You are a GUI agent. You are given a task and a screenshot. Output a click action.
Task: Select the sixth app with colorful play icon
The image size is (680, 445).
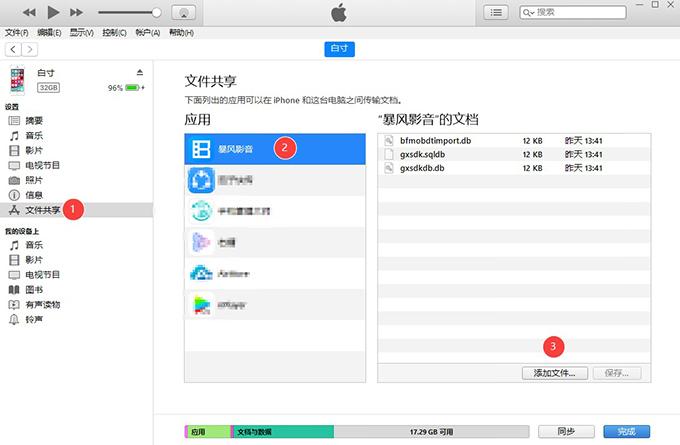275,305
